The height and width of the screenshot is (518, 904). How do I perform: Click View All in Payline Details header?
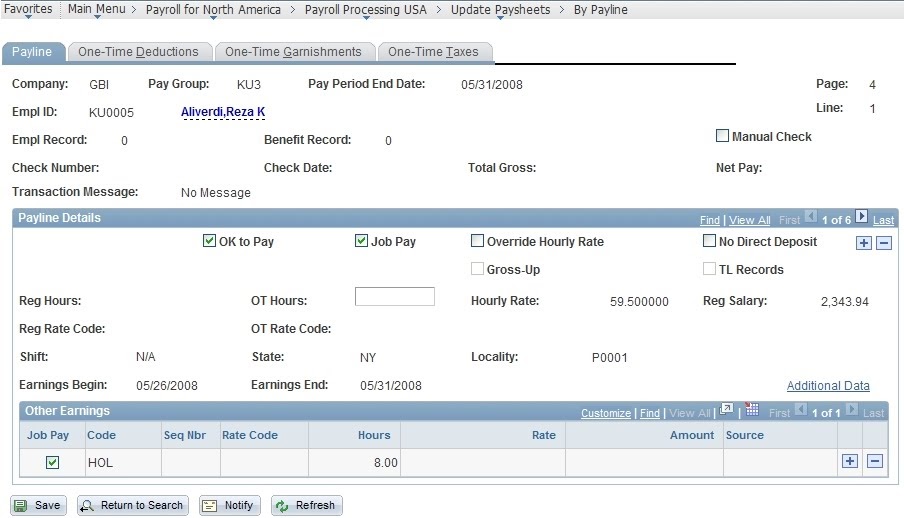(x=749, y=220)
